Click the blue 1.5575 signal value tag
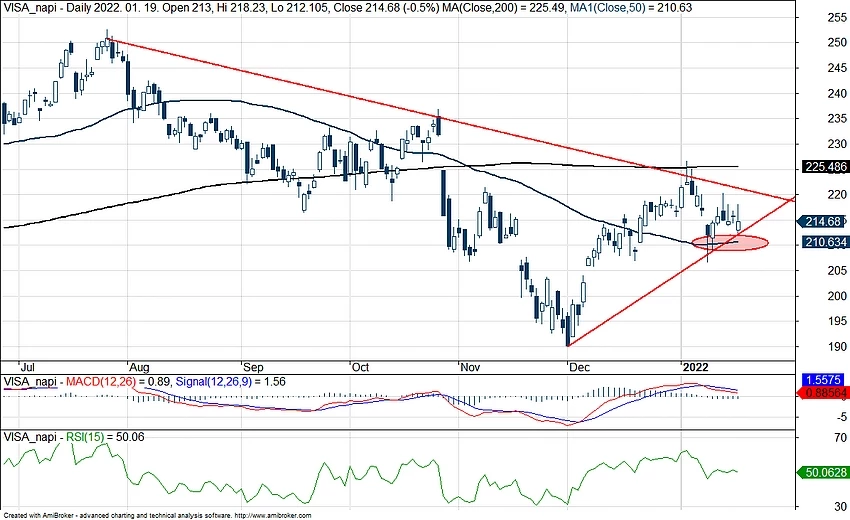 [825, 382]
